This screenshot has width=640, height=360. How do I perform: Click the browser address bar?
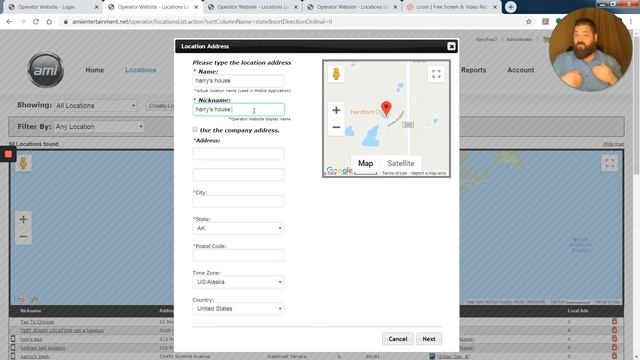point(294,22)
